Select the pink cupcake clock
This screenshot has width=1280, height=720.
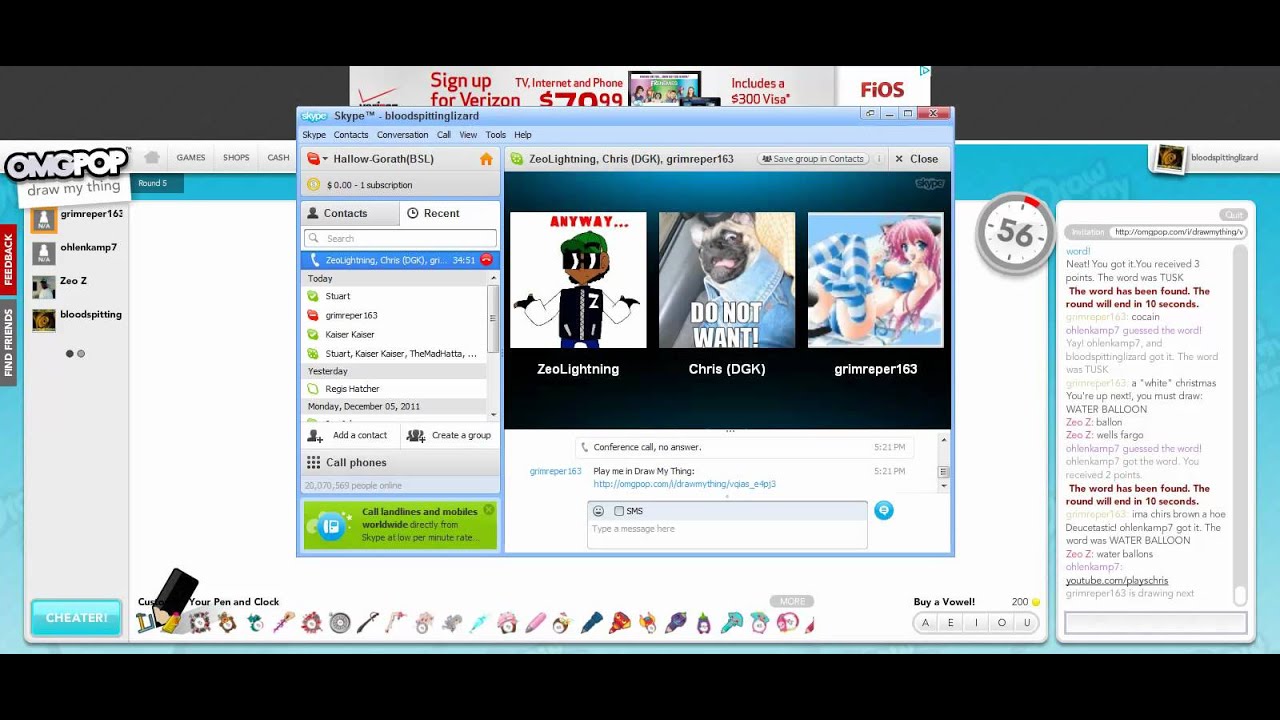pos(507,623)
